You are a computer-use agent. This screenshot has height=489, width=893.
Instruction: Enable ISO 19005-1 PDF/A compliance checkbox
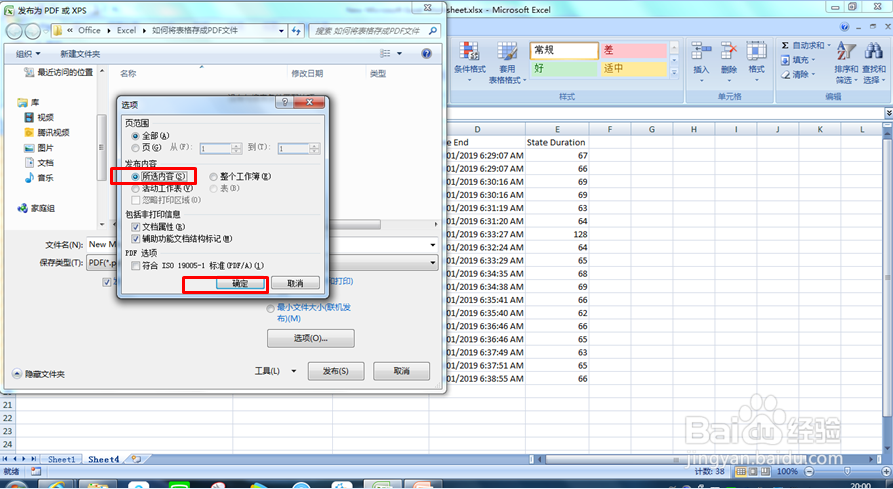[x=136, y=266]
